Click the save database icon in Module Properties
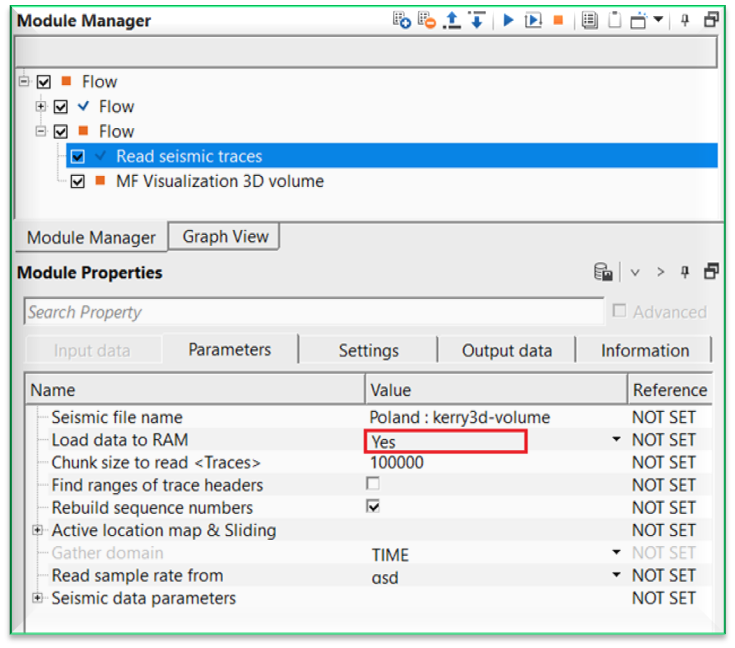Screen dimensions: 735x648 point(603,272)
